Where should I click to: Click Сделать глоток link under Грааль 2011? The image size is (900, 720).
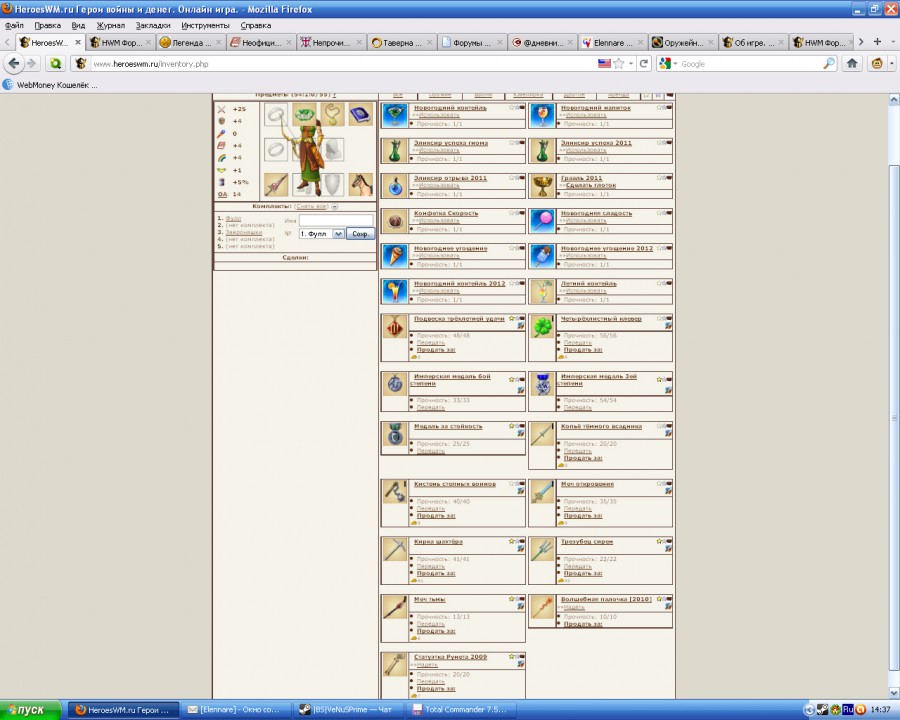(x=591, y=185)
